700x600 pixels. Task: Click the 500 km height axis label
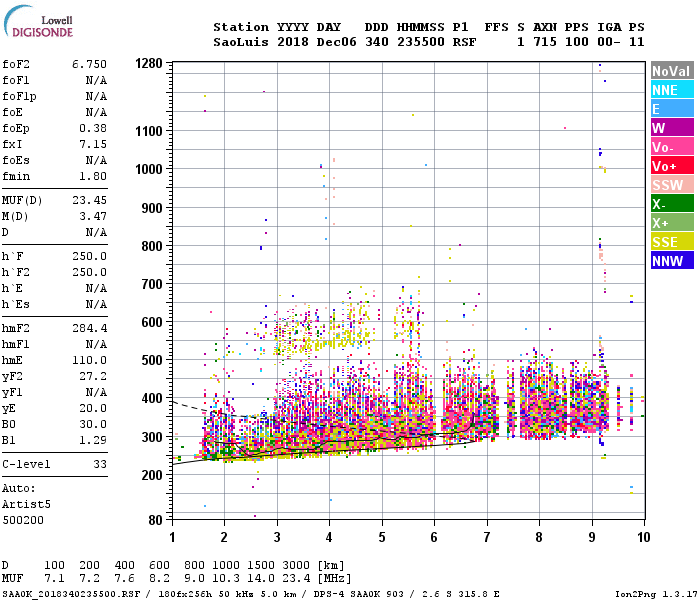click(x=152, y=360)
